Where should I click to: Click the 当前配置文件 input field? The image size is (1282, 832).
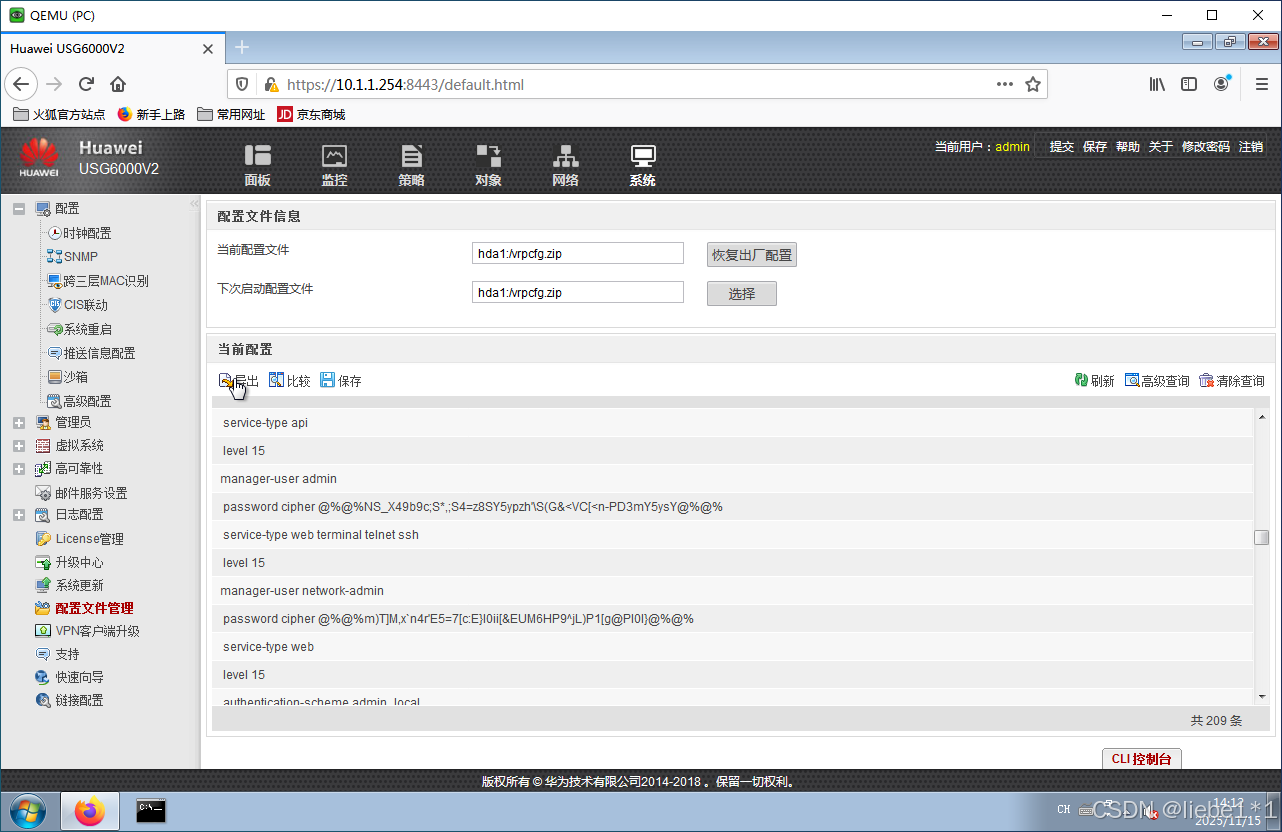tap(578, 253)
